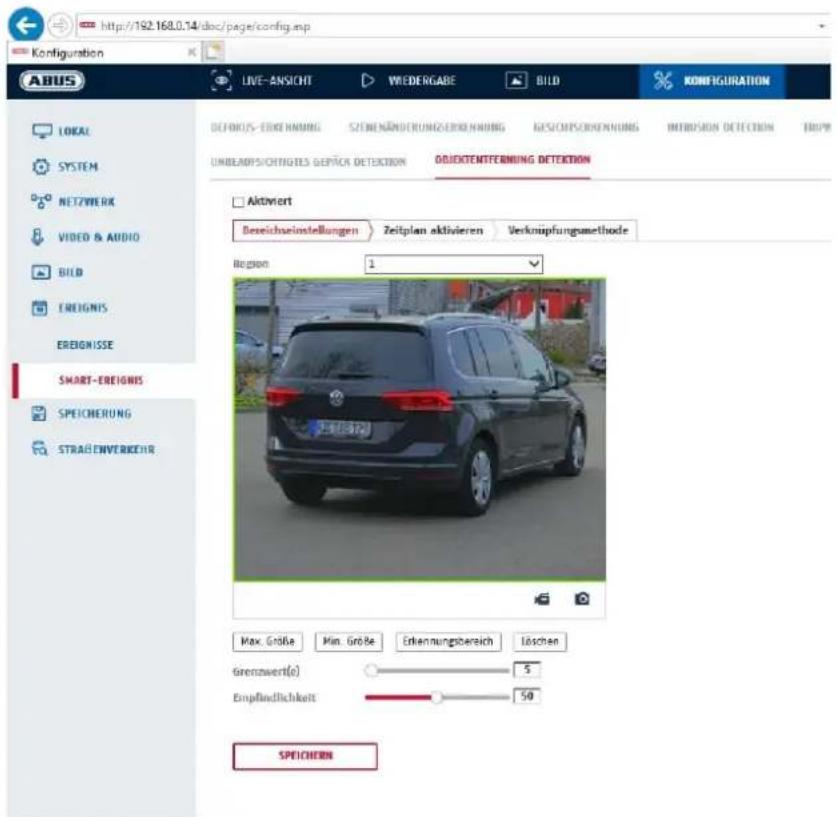Click the Bild image icon in sidebar
Screen dimensions: 837x817
click(41, 272)
